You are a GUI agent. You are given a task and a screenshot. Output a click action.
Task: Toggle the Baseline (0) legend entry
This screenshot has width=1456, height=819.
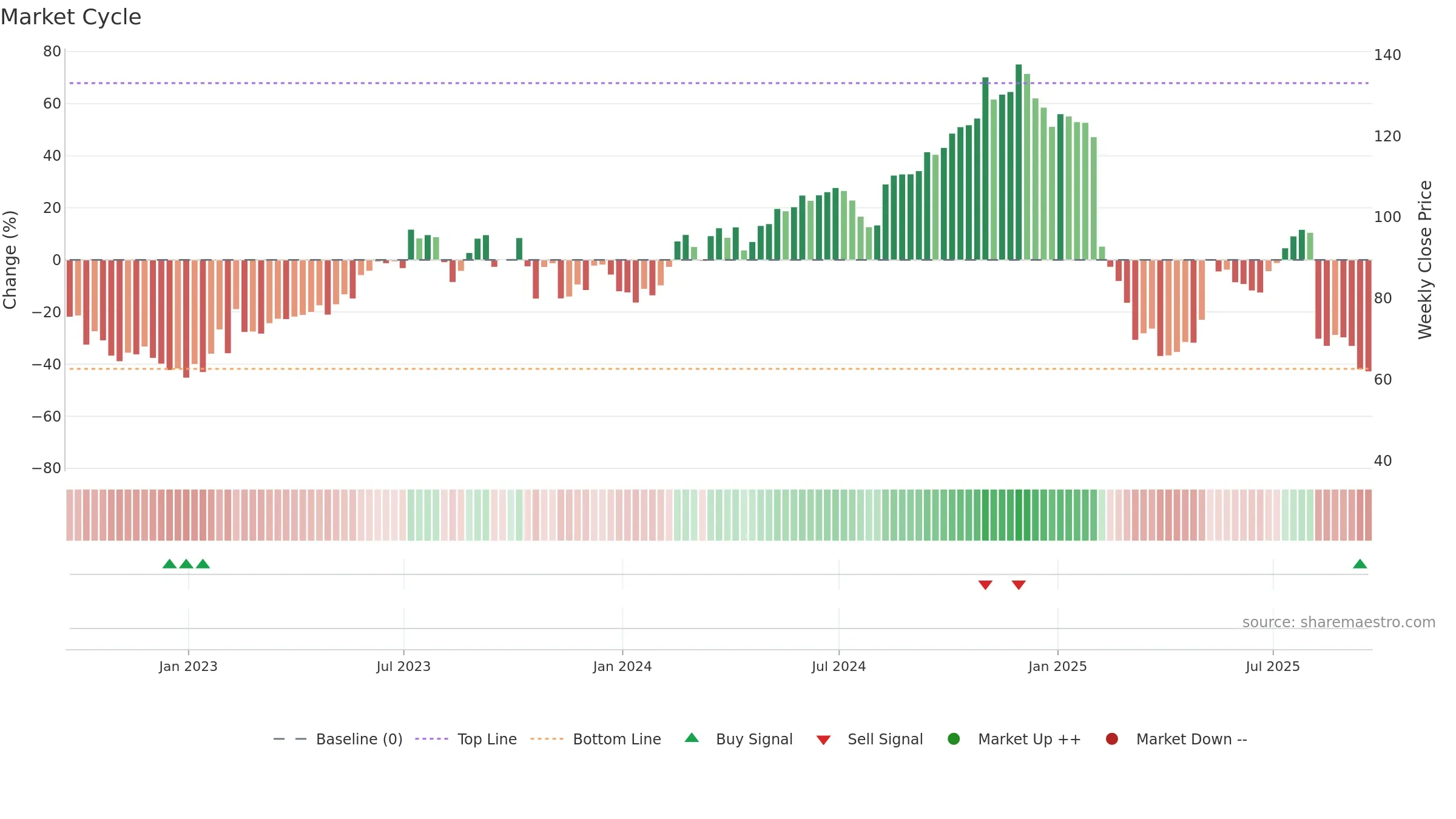[338, 739]
